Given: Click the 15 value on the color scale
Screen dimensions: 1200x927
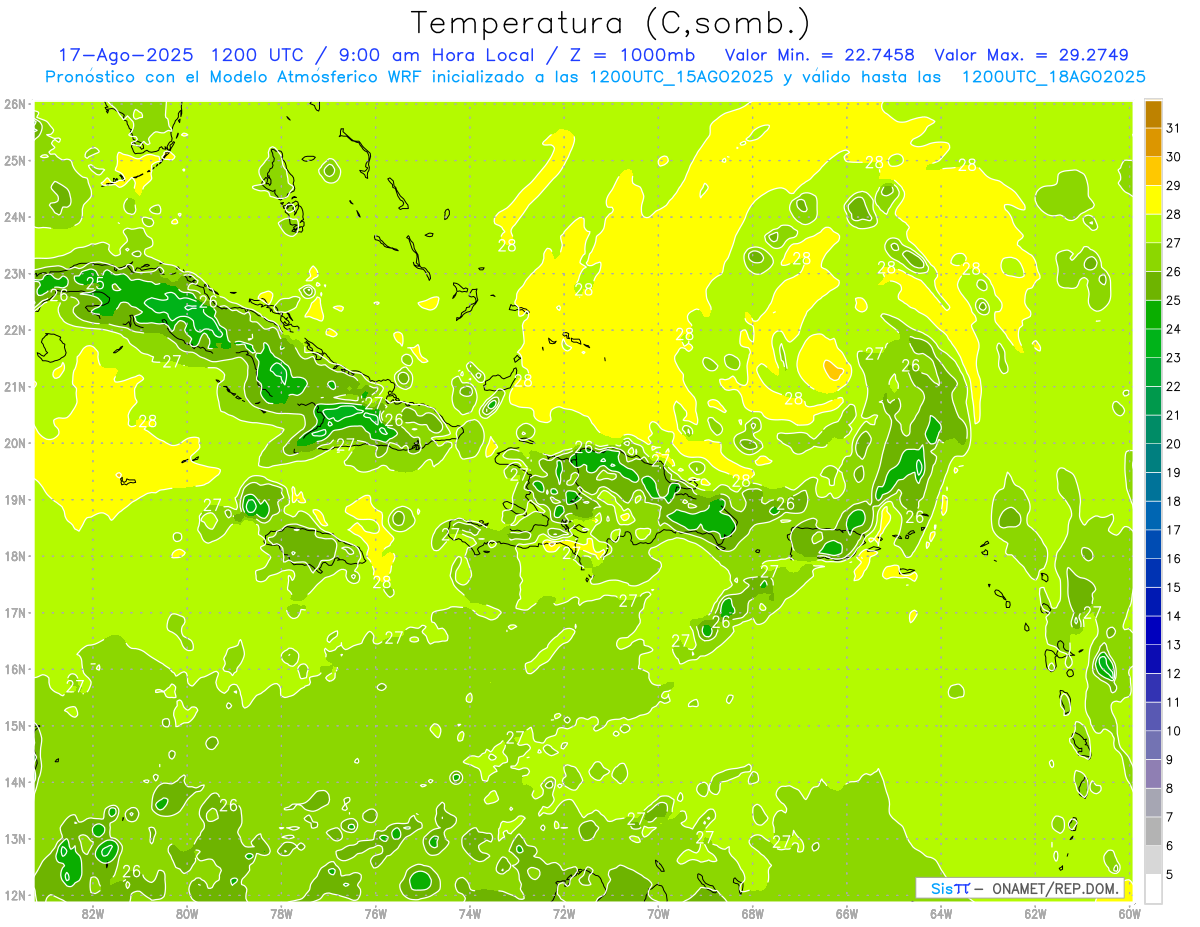Looking at the screenshot, I should click(1174, 587).
